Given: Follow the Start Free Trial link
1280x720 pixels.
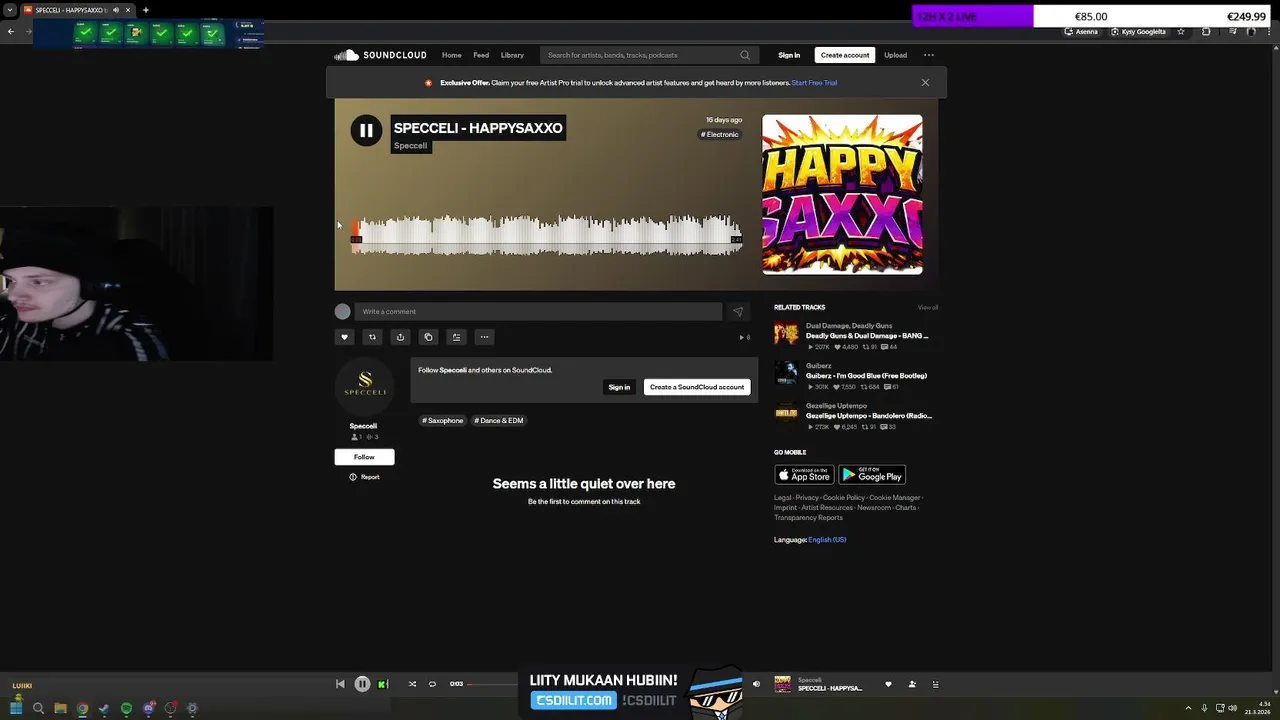Looking at the screenshot, I should 814,83.
